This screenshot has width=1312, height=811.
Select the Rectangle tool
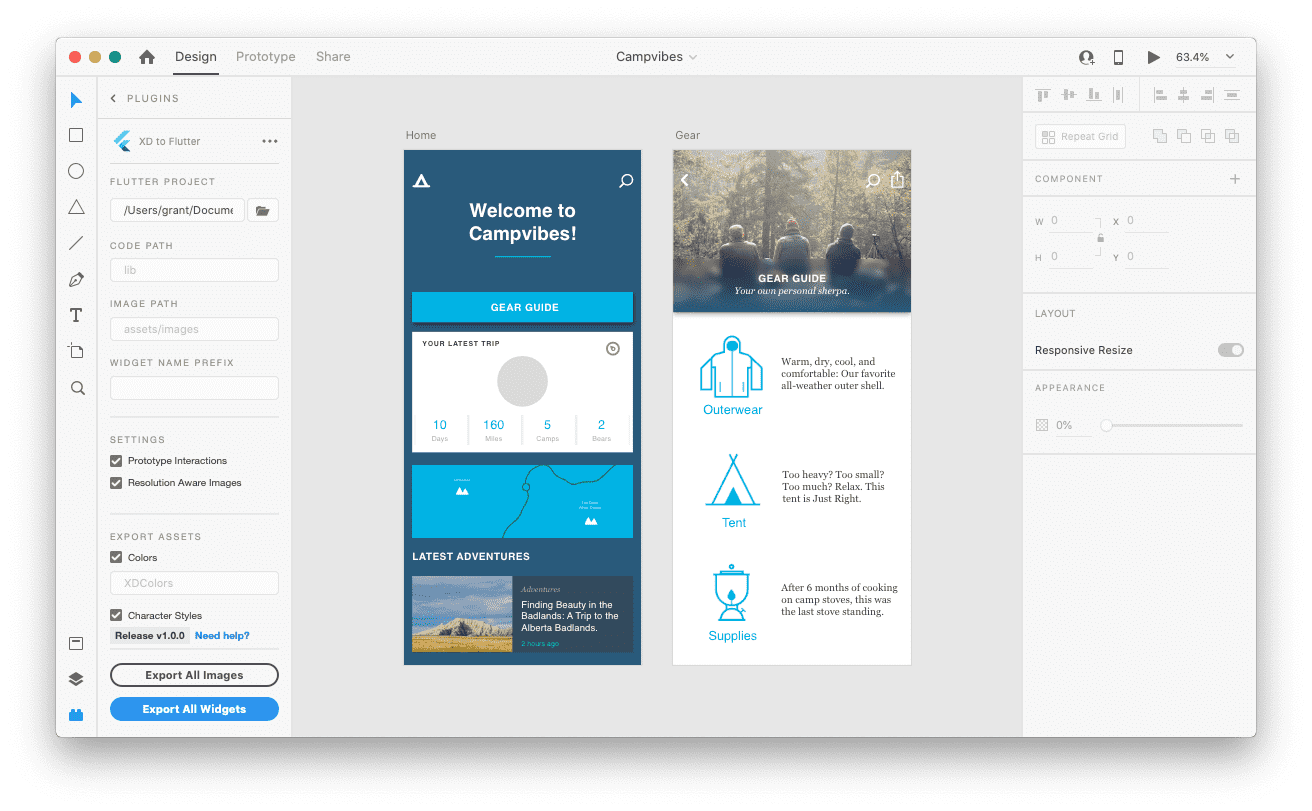coord(76,135)
